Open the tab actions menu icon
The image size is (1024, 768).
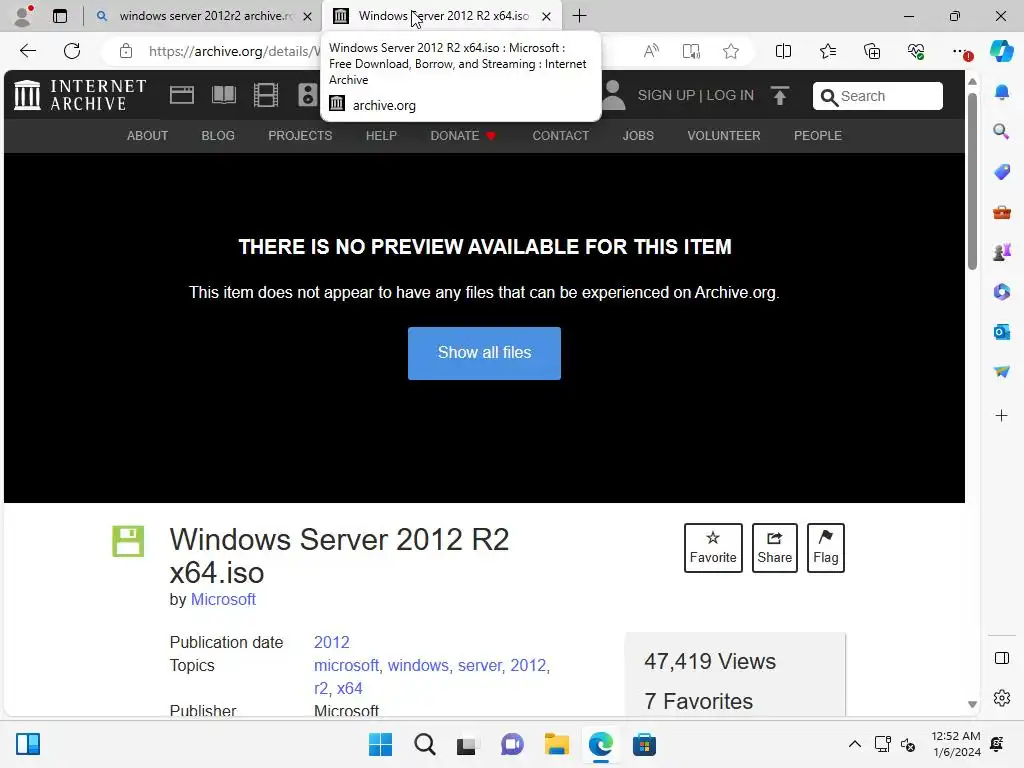pos(60,16)
